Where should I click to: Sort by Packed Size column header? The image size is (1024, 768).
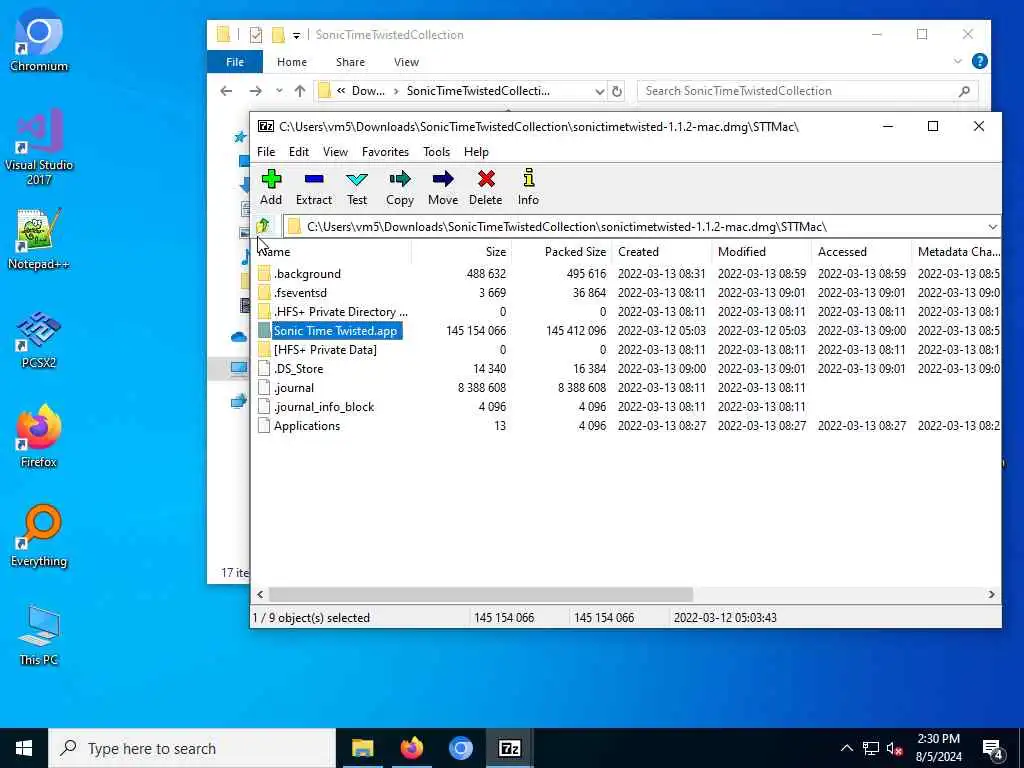click(x=561, y=251)
